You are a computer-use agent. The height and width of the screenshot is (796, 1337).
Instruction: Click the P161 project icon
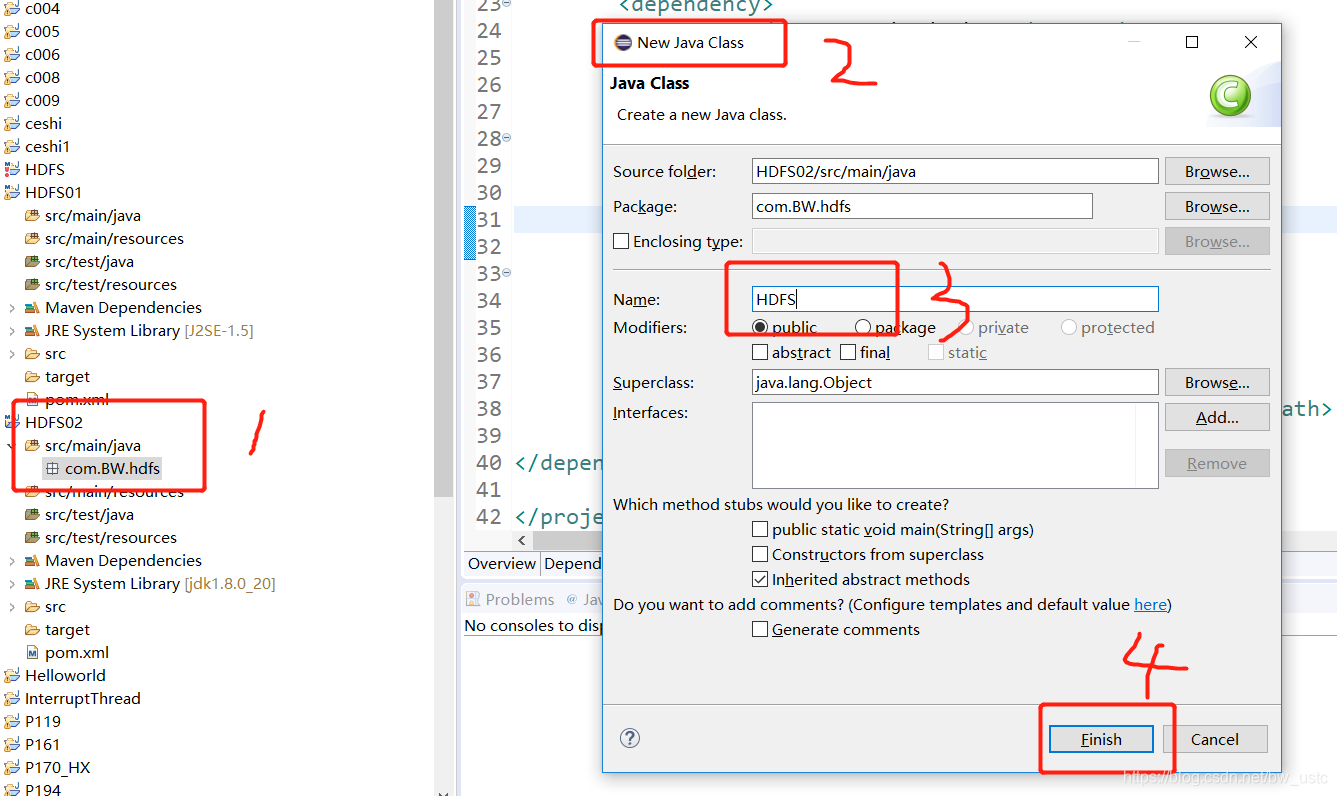[12, 744]
